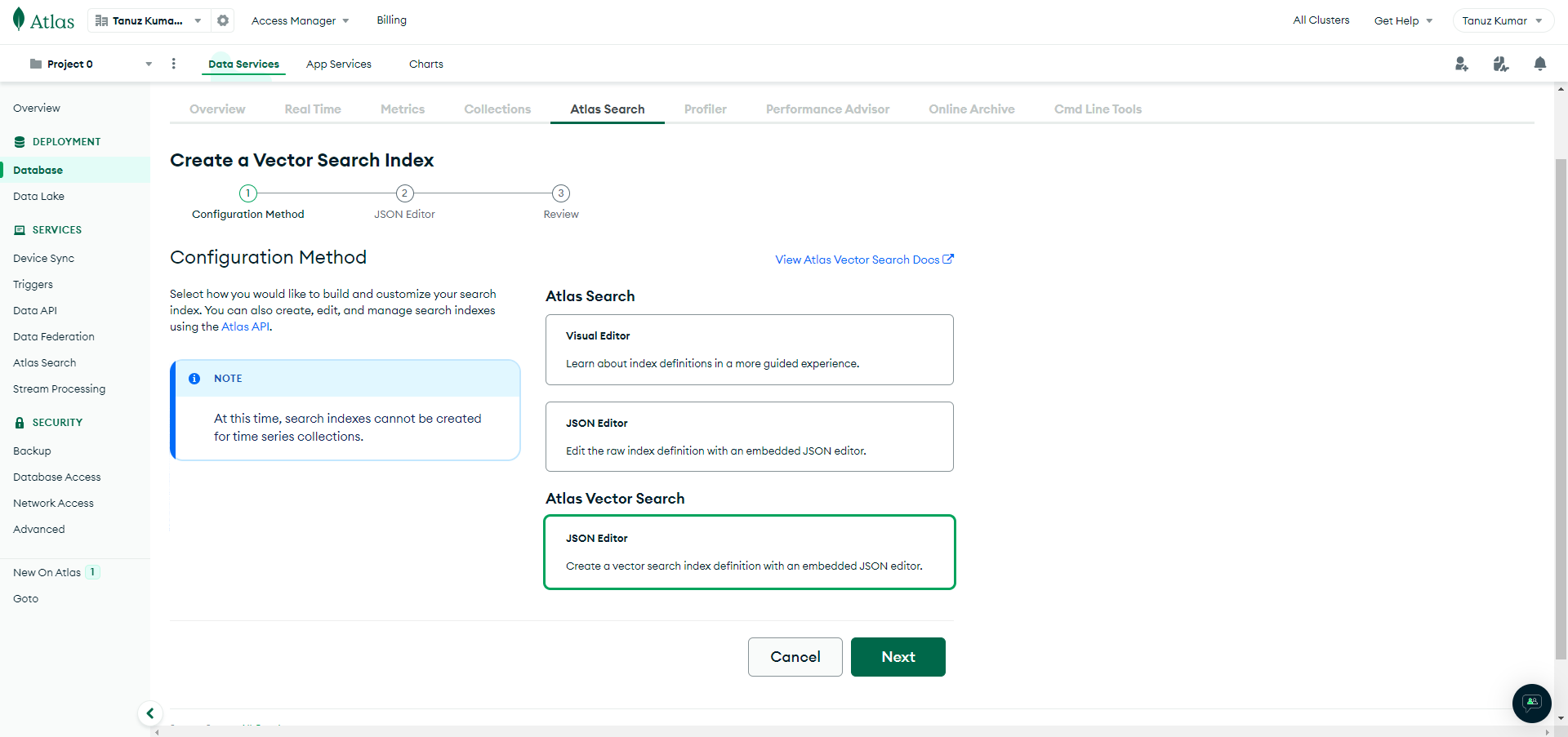The width and height of the screenshot is (1568, 737).
Task: Open organization settings via the gear icon
Action: pos(222,20)
